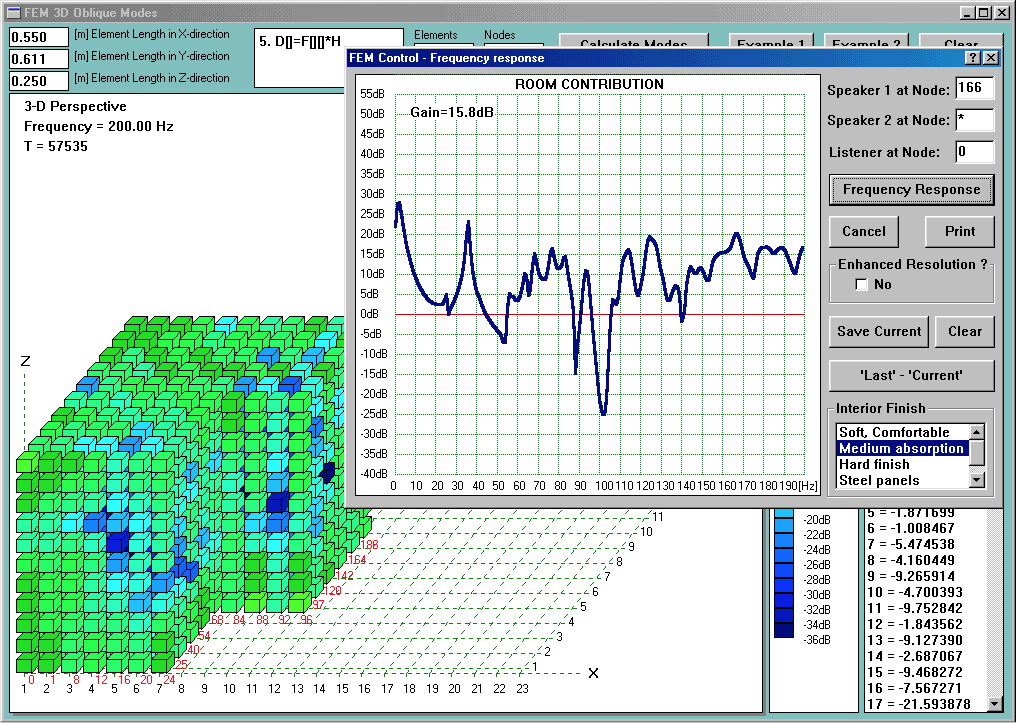This screenshot has height=723, width=1016.
Task: Close the FEM Control dialog
Action: pos(991,58)
